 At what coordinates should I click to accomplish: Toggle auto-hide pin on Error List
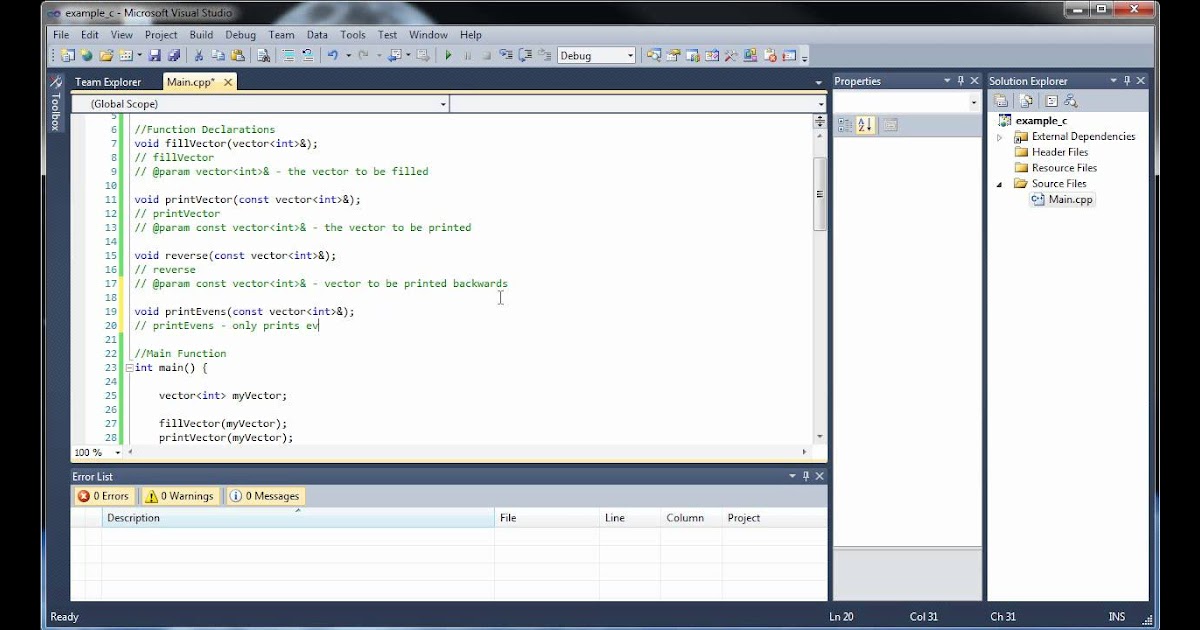805,477
